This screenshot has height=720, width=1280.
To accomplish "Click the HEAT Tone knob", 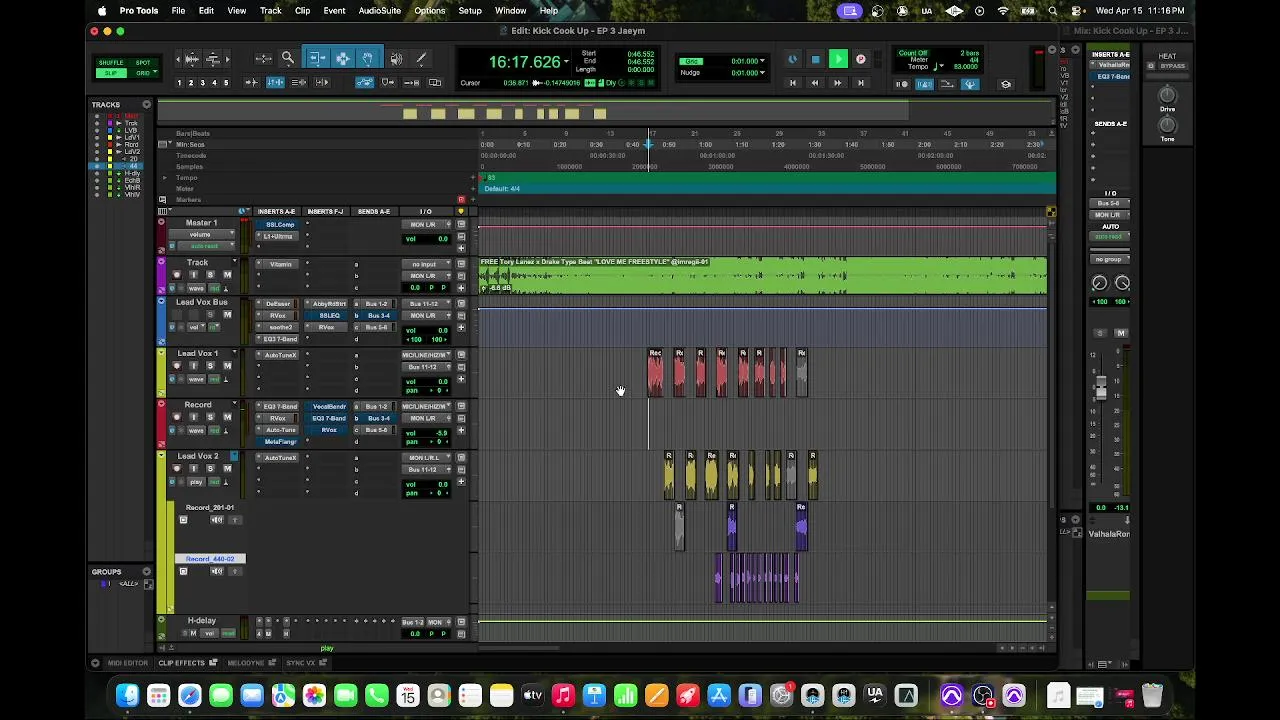I will (1167, 125).
